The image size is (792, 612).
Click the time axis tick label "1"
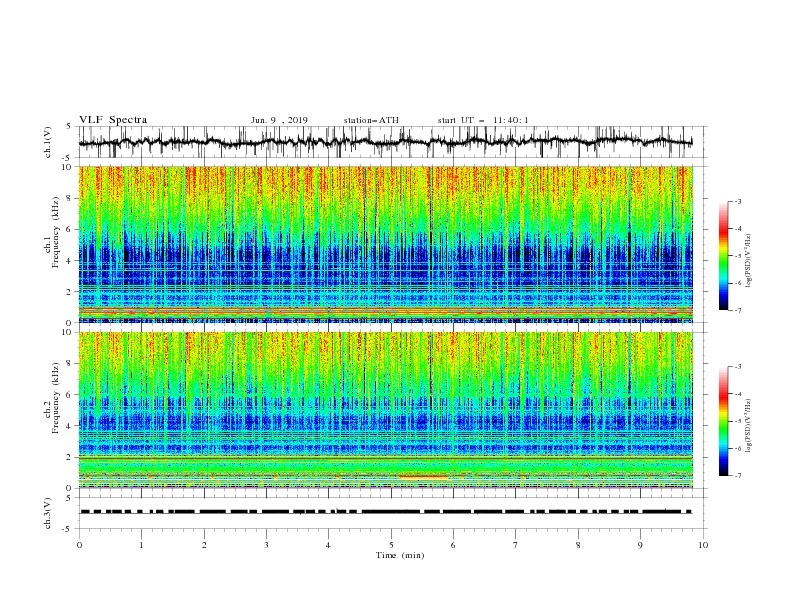tap(141, 545)
